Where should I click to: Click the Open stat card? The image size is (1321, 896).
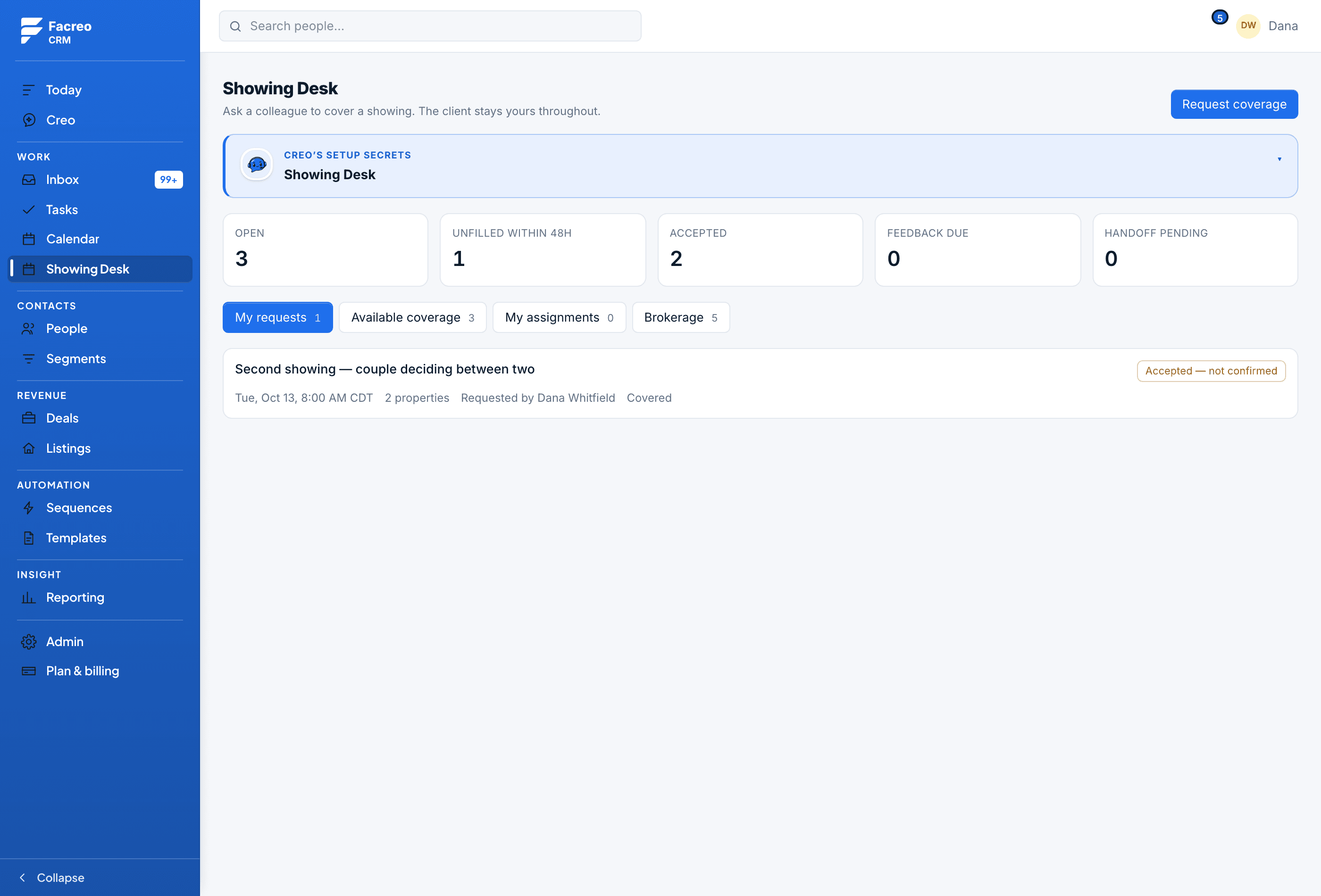tap(325, 250)
